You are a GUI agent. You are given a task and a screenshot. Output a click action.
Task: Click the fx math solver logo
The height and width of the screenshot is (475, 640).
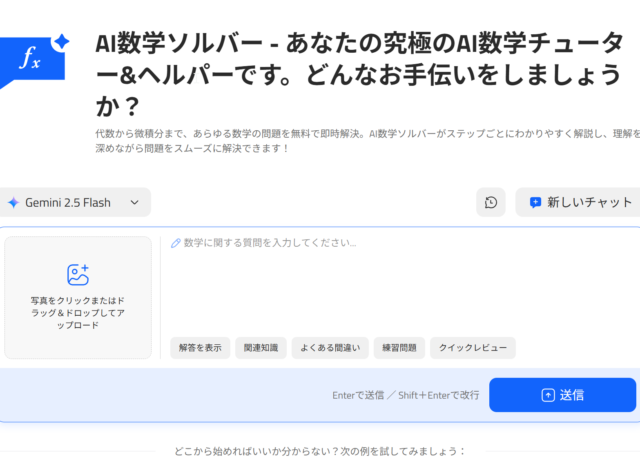(32, 59)
